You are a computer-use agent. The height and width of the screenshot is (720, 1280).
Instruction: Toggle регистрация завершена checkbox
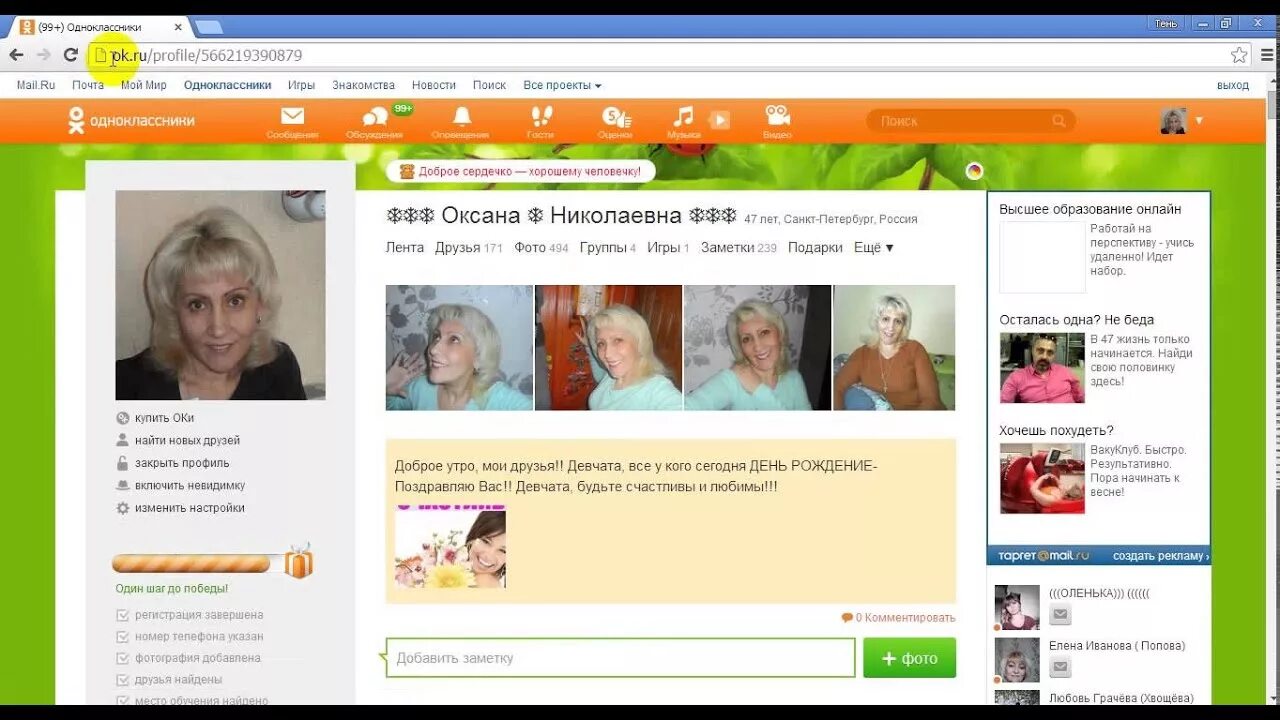[x=123, y=615]
